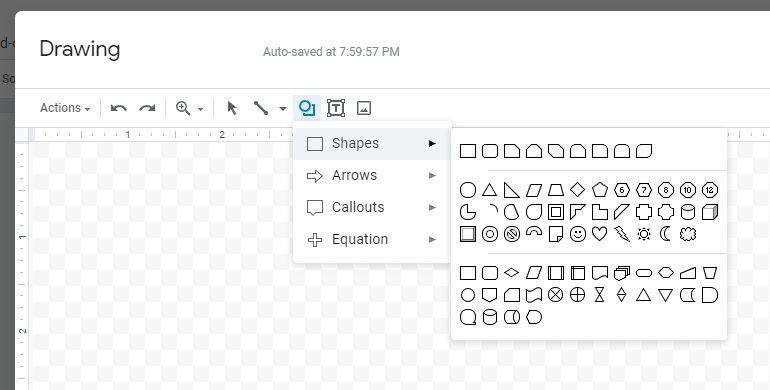
Task: Undo the last action
Action: (118, 108)
